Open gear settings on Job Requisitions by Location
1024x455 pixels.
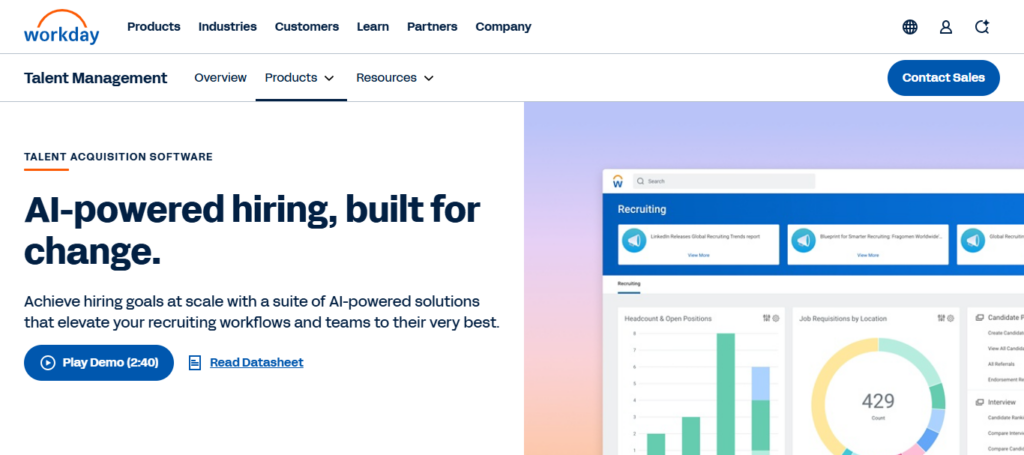(950, 318)
